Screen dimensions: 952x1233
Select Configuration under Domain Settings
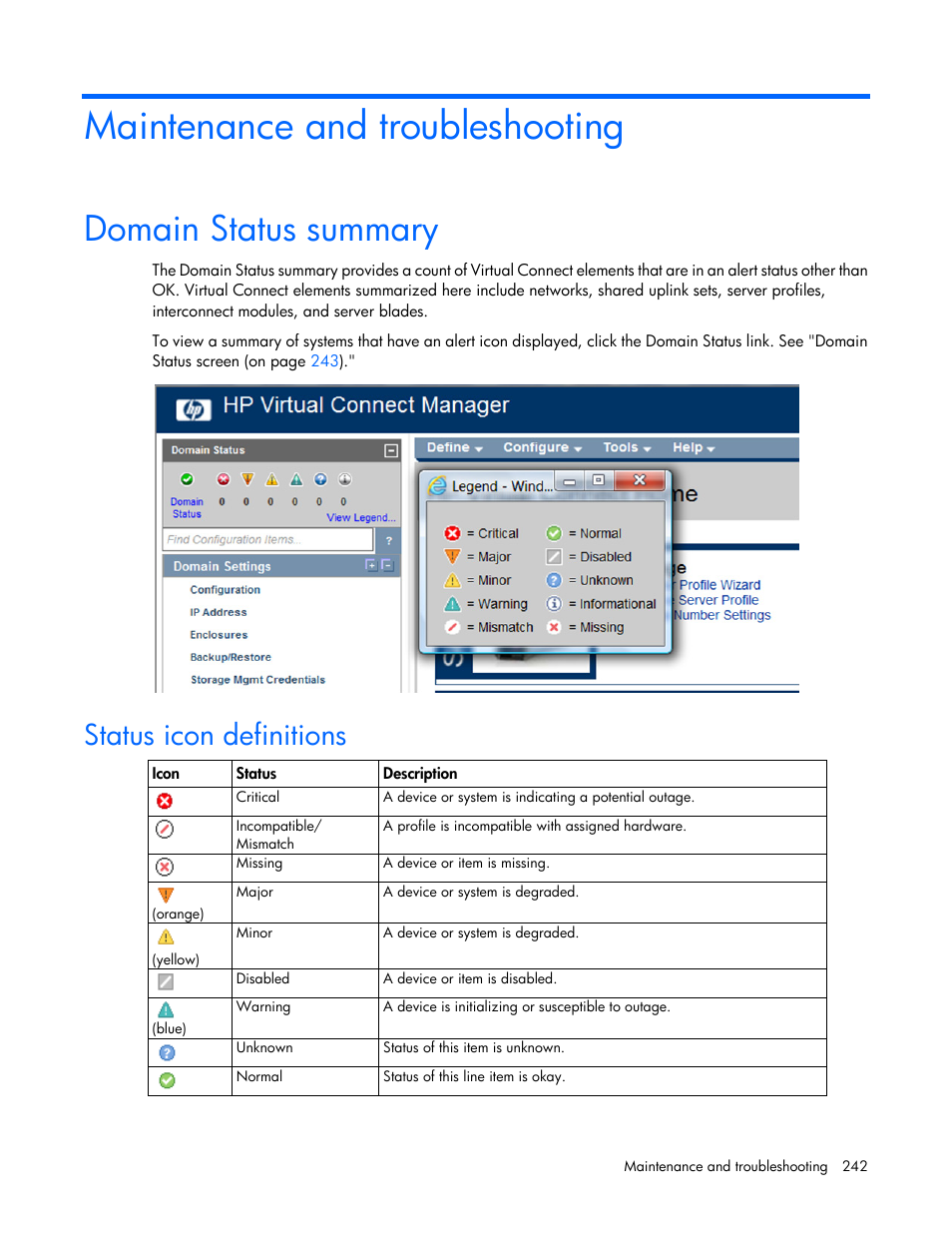point(225,590)
